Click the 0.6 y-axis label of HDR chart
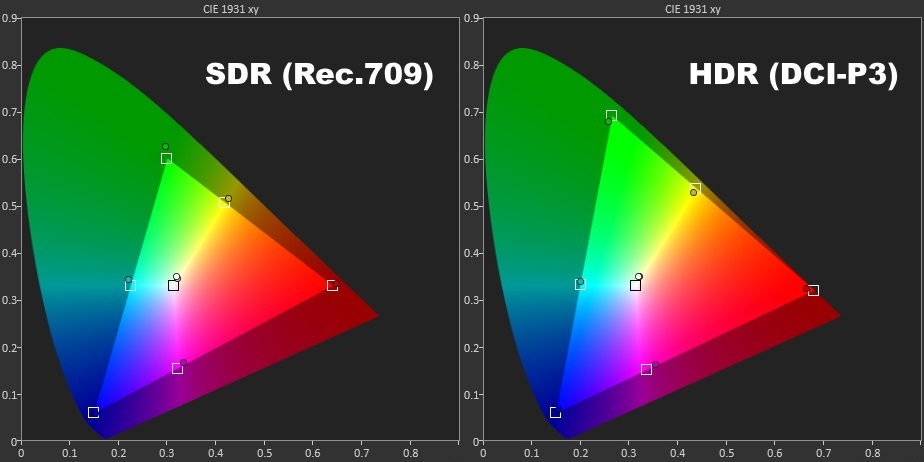Viewport: 924px width, 462px height. pyautogui.click(x=470, y=159)
